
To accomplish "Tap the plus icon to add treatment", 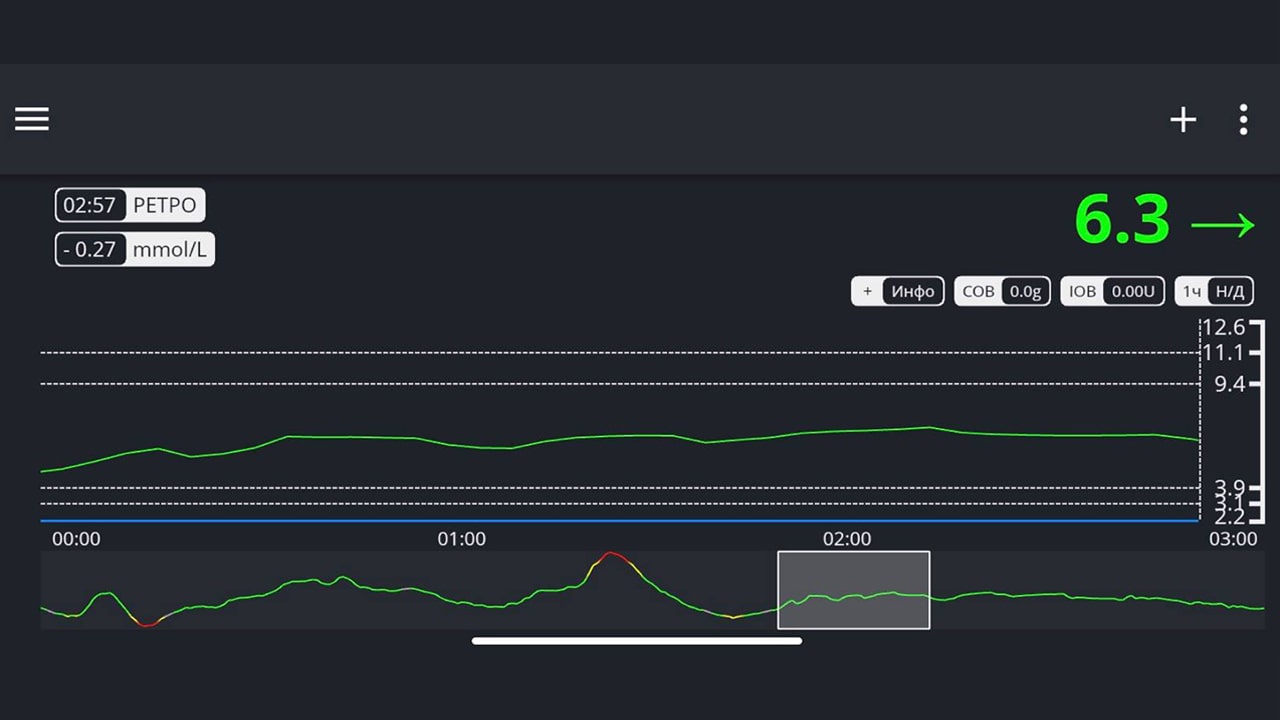I will click(1183, 120).
